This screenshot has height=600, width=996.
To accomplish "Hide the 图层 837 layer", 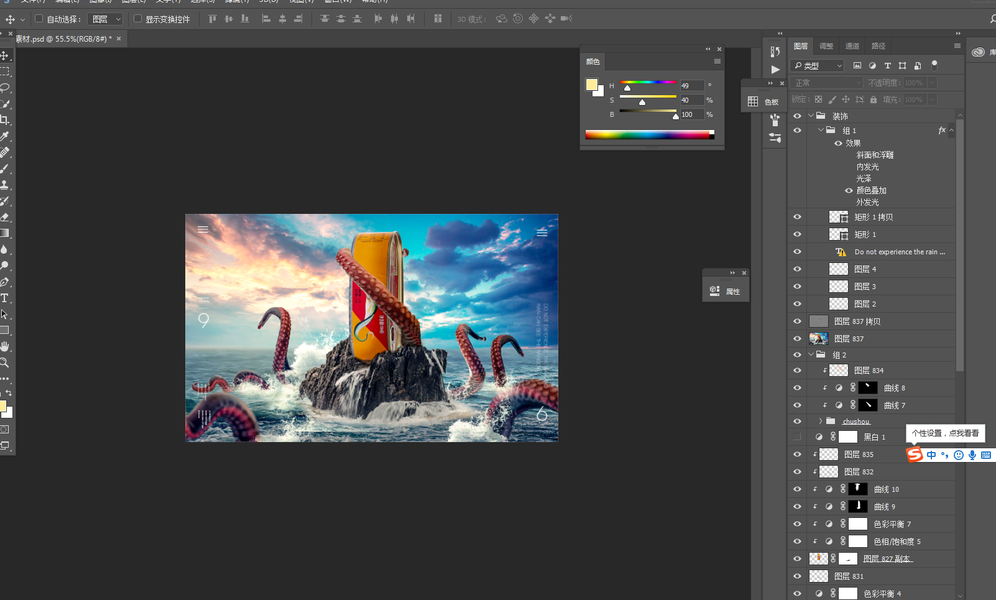I will click(797, 338).
